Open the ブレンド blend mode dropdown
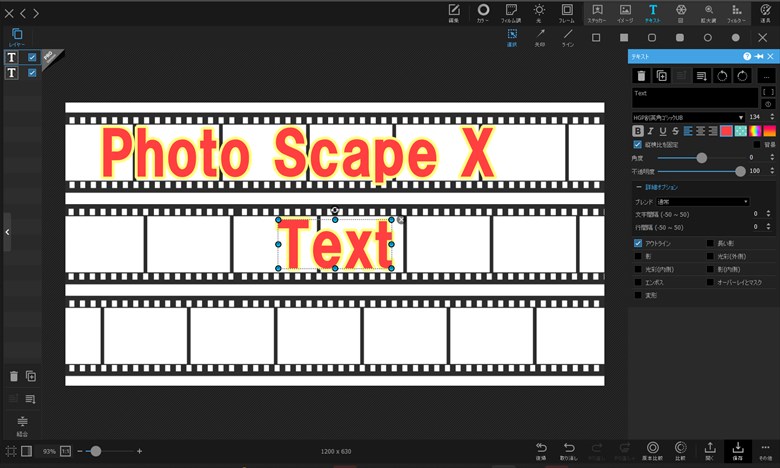The width and height of the screenshot is (780, 468). pos(702,201)
